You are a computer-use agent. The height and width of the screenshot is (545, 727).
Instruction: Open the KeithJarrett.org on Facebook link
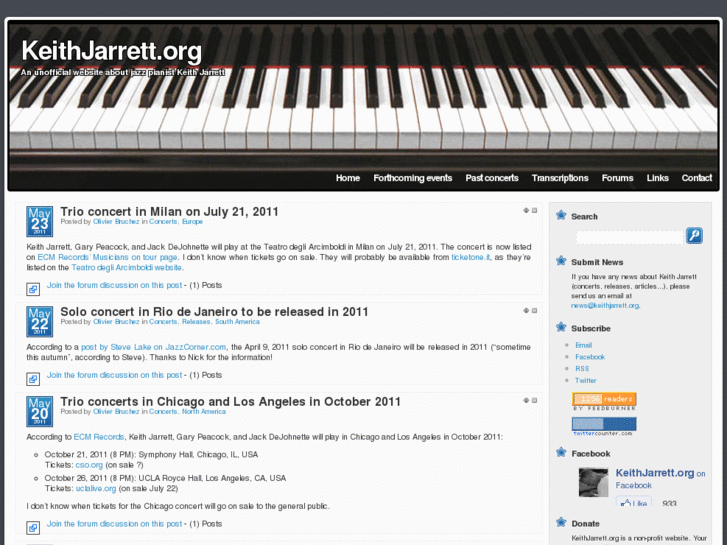click(660, 479)
